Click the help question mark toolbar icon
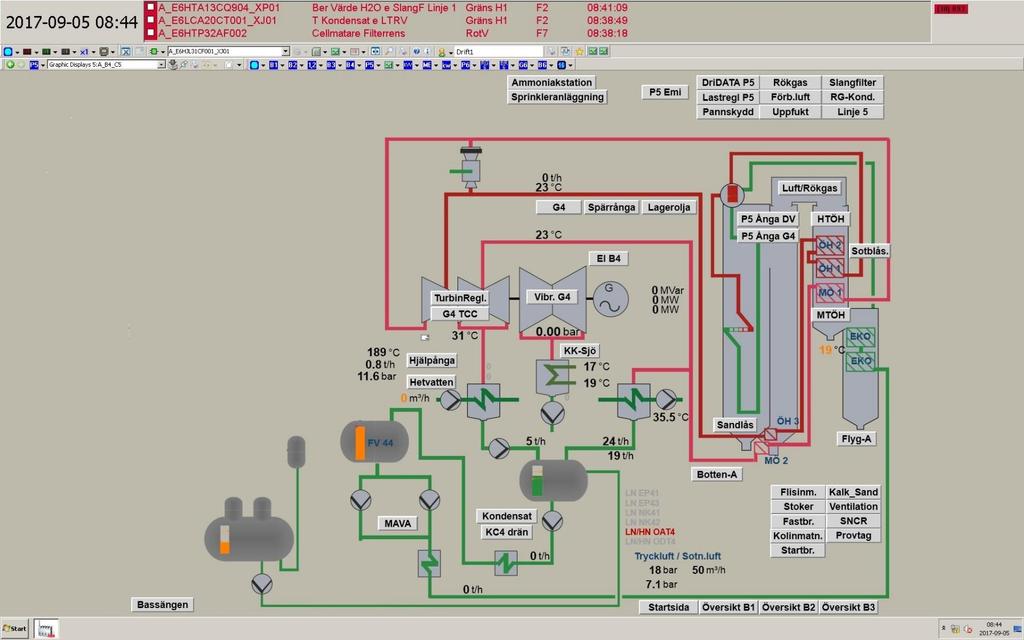 pos(416,51)
